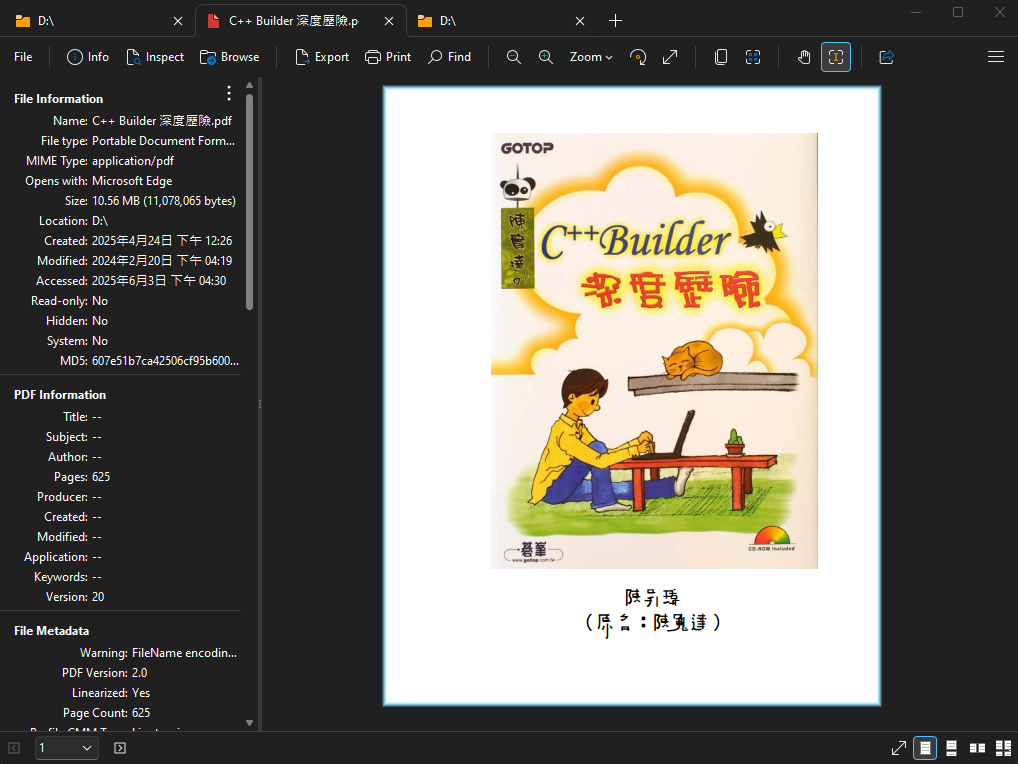Click the File Metadata section header
The height and width of the screenshot is (764, 1018).
pos(51,631)
